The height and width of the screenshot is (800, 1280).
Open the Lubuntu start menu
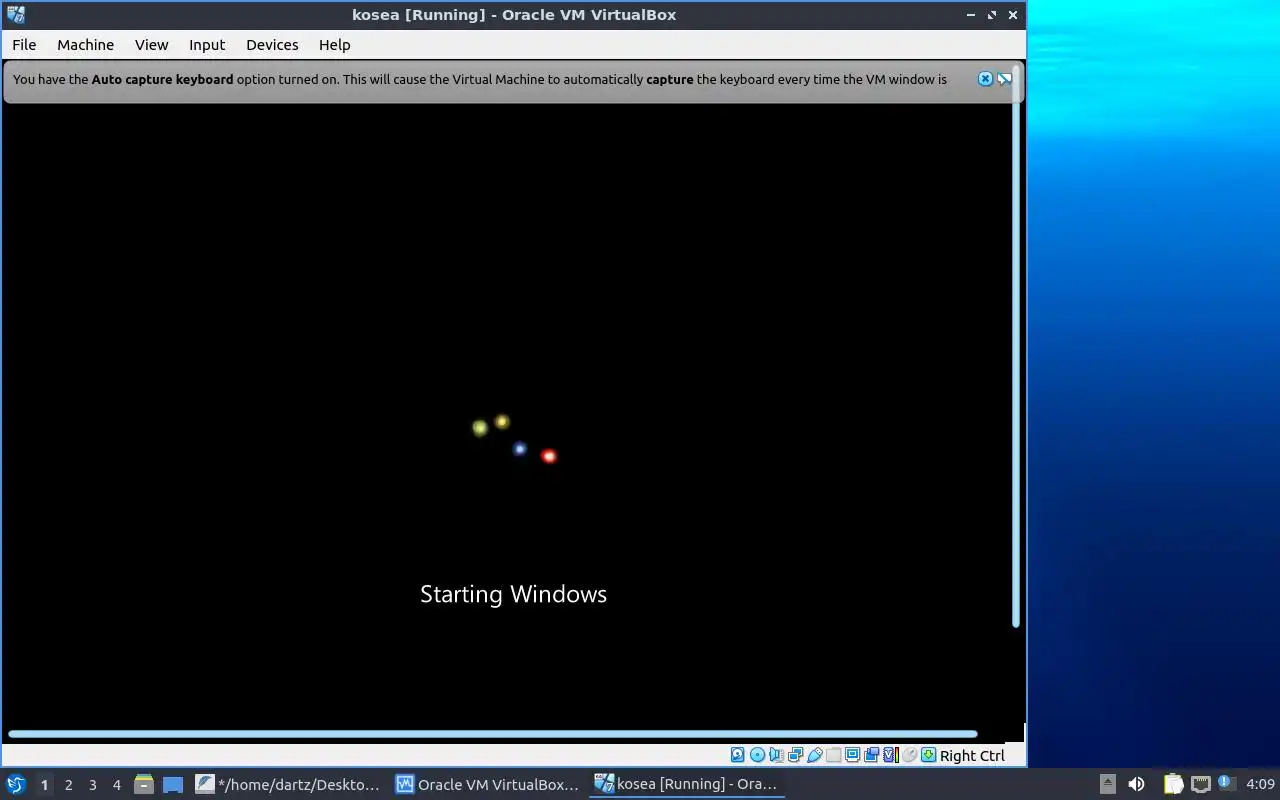15,784
